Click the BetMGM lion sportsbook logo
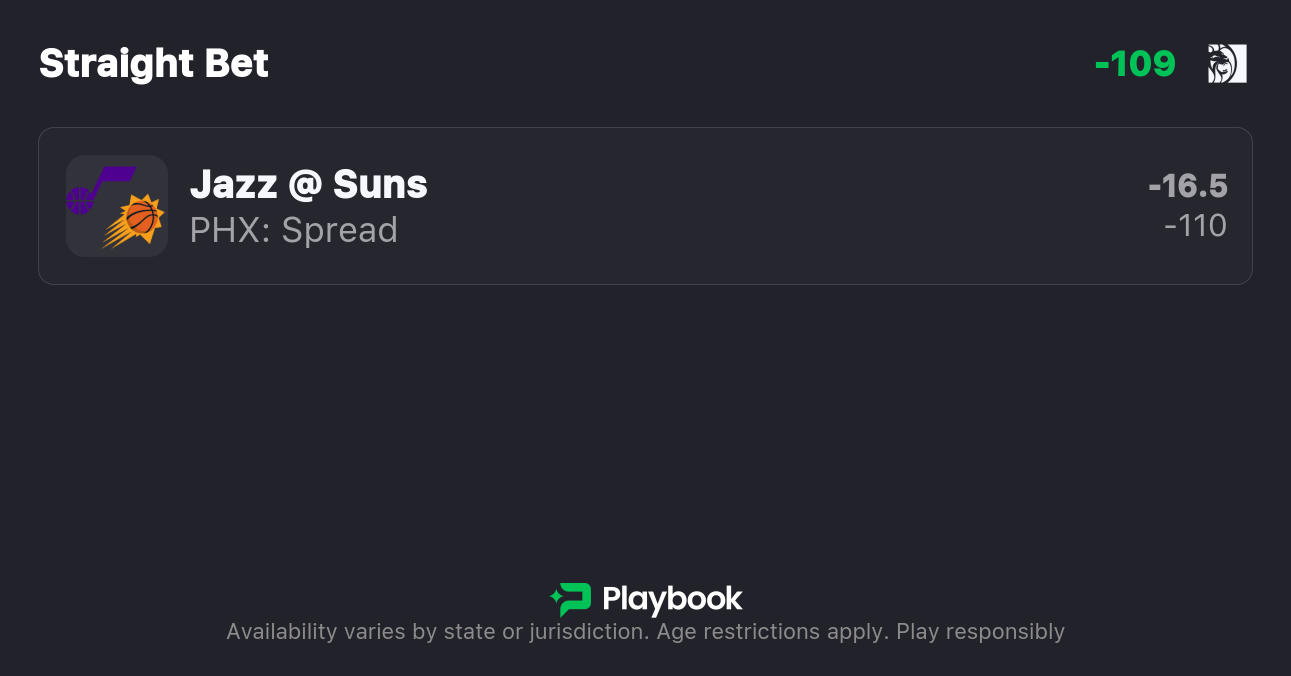1291x676 pixels. 1227,64
